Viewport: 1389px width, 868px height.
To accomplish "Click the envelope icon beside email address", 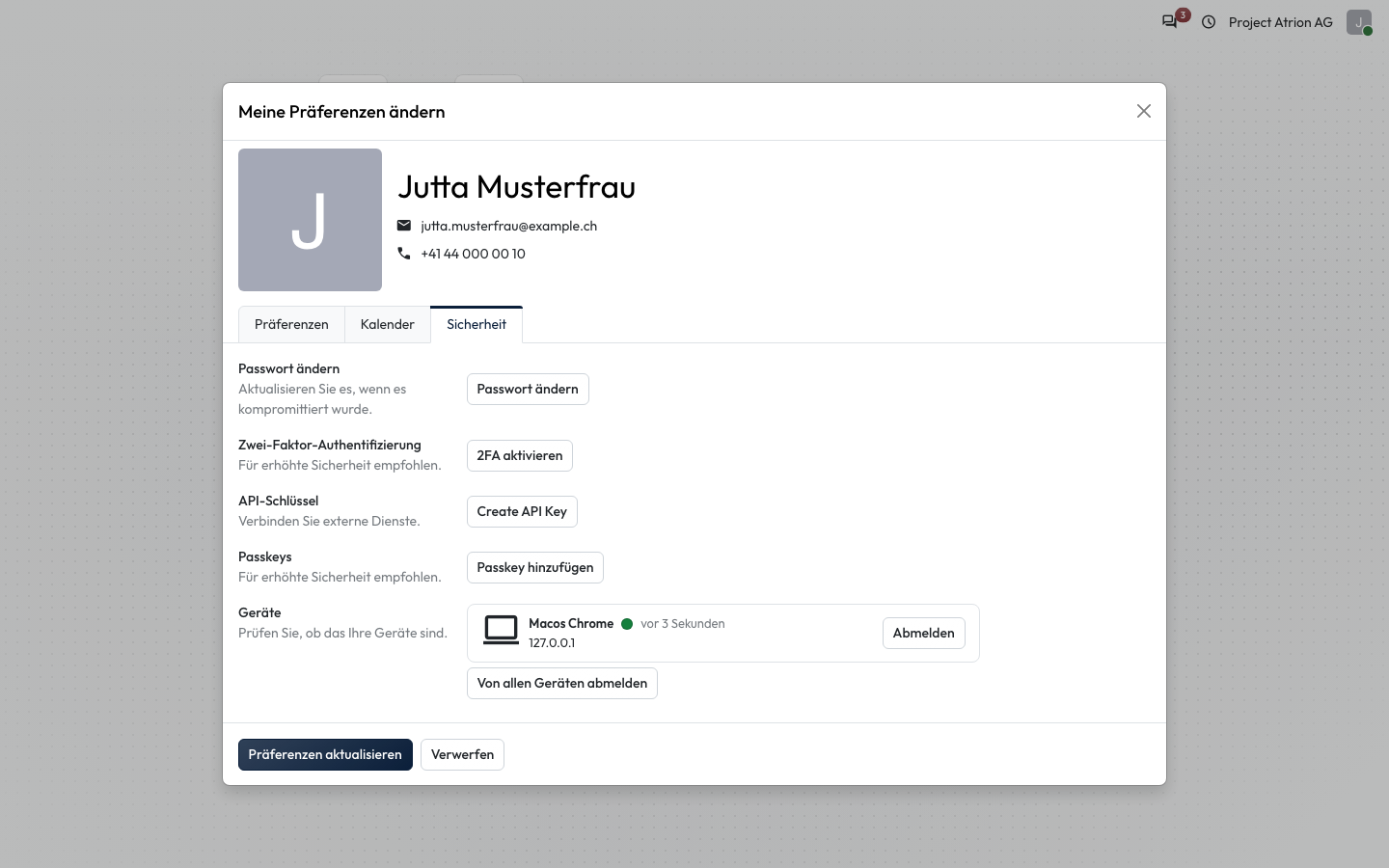I will [404, 226].
